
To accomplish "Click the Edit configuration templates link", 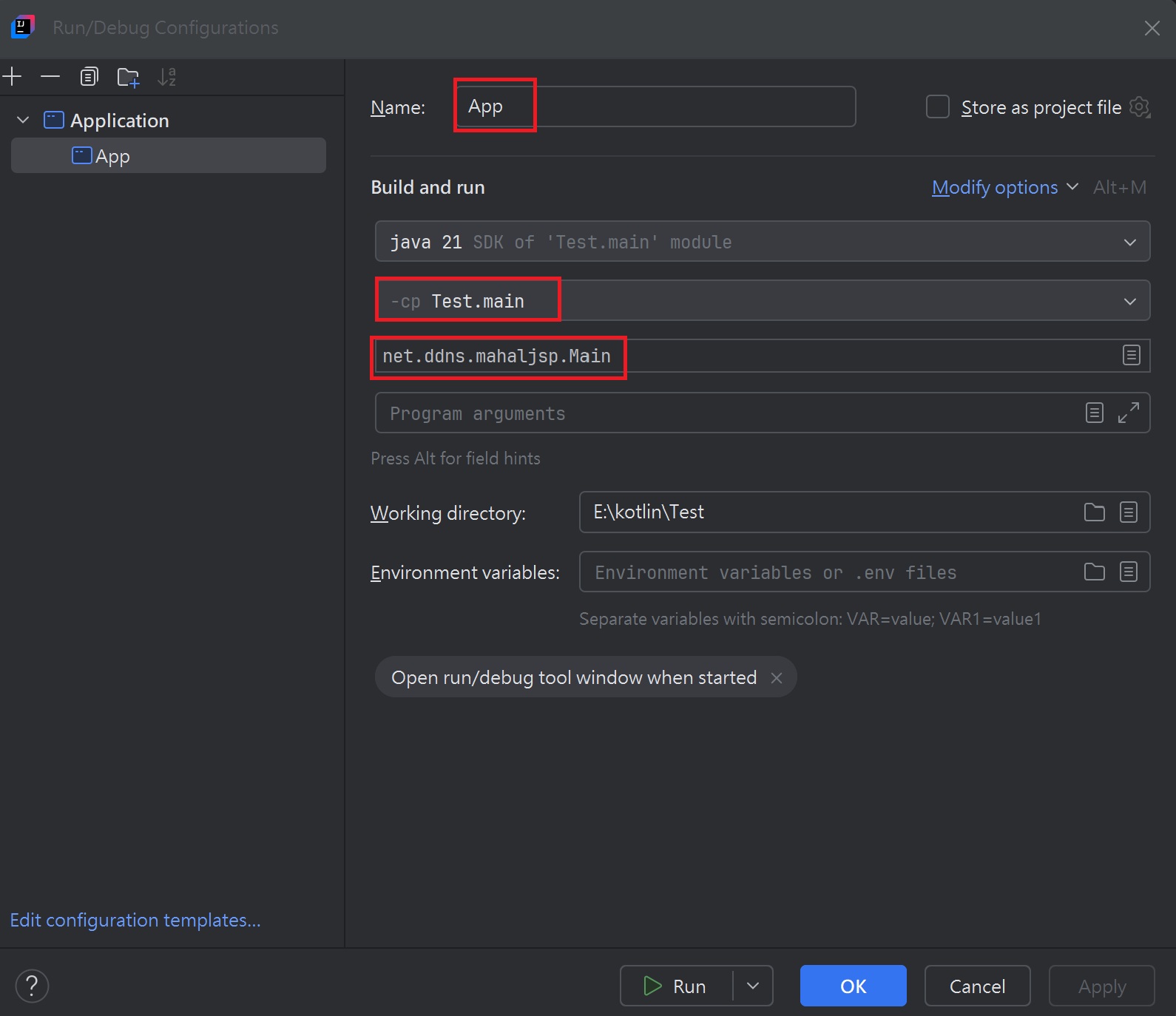I will [x=135, y=920].
